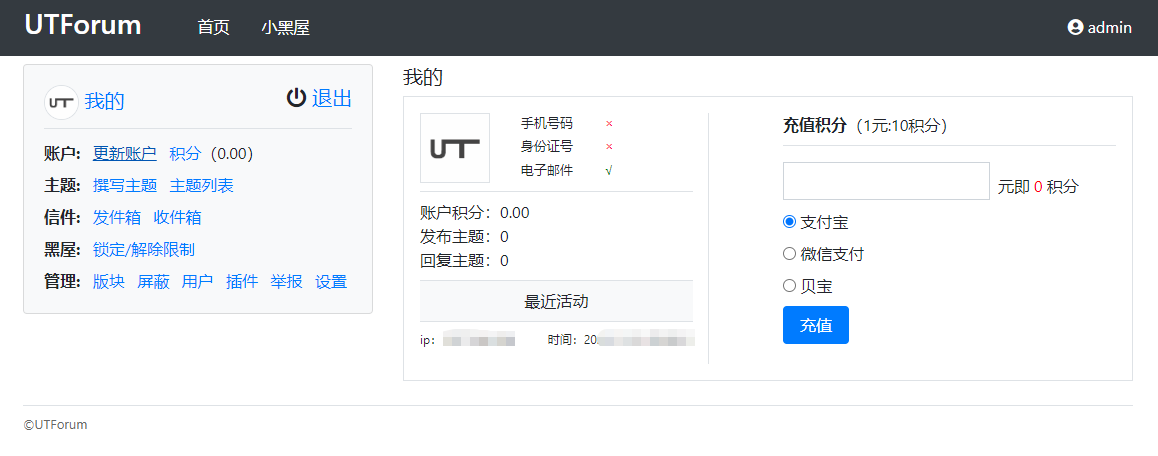Select the 支付宝 payment option

pyautogui.click(x=789, y=222)
